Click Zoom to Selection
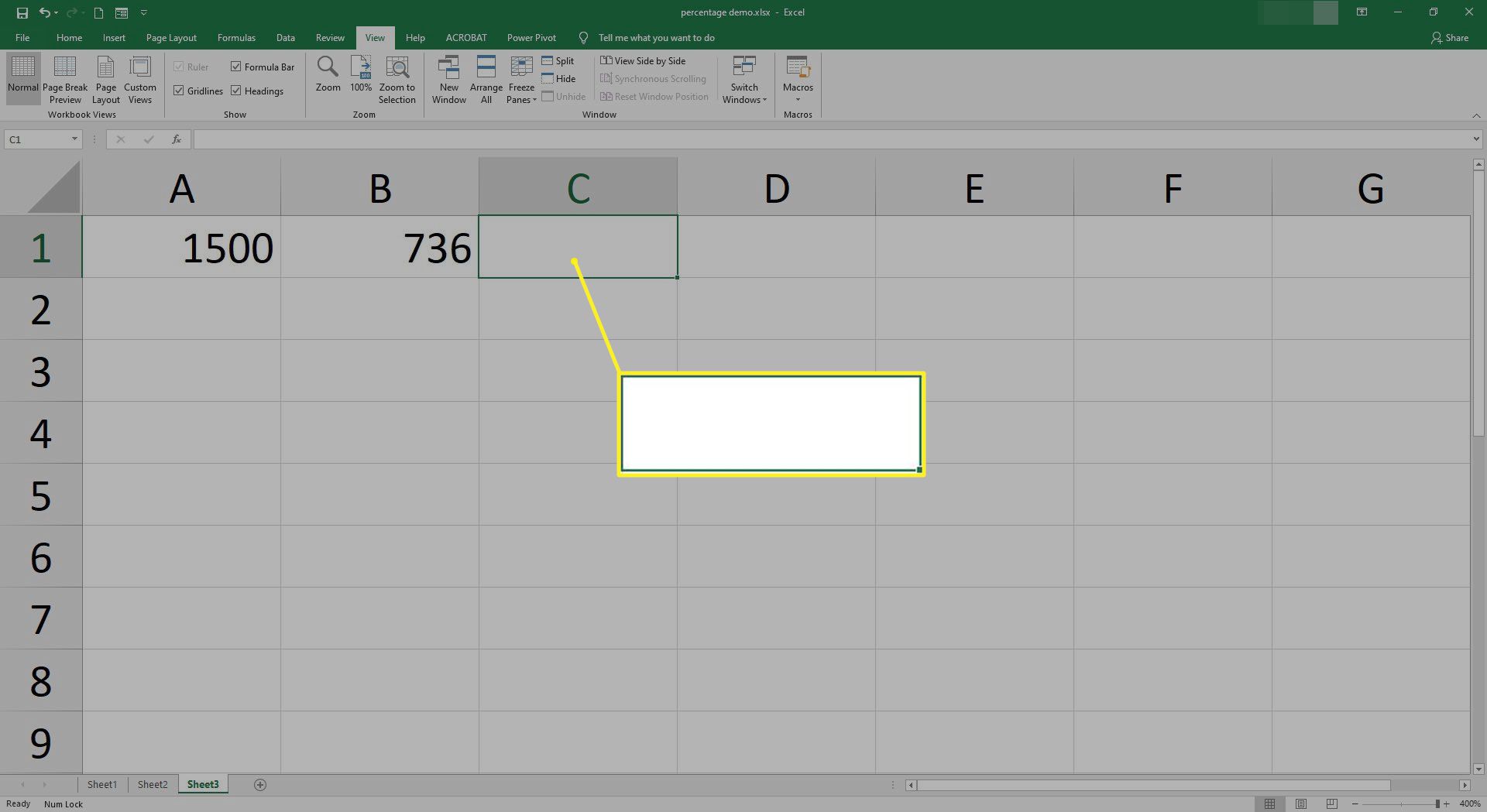Viewport: 1487px width, 812px height. point(397,79)
